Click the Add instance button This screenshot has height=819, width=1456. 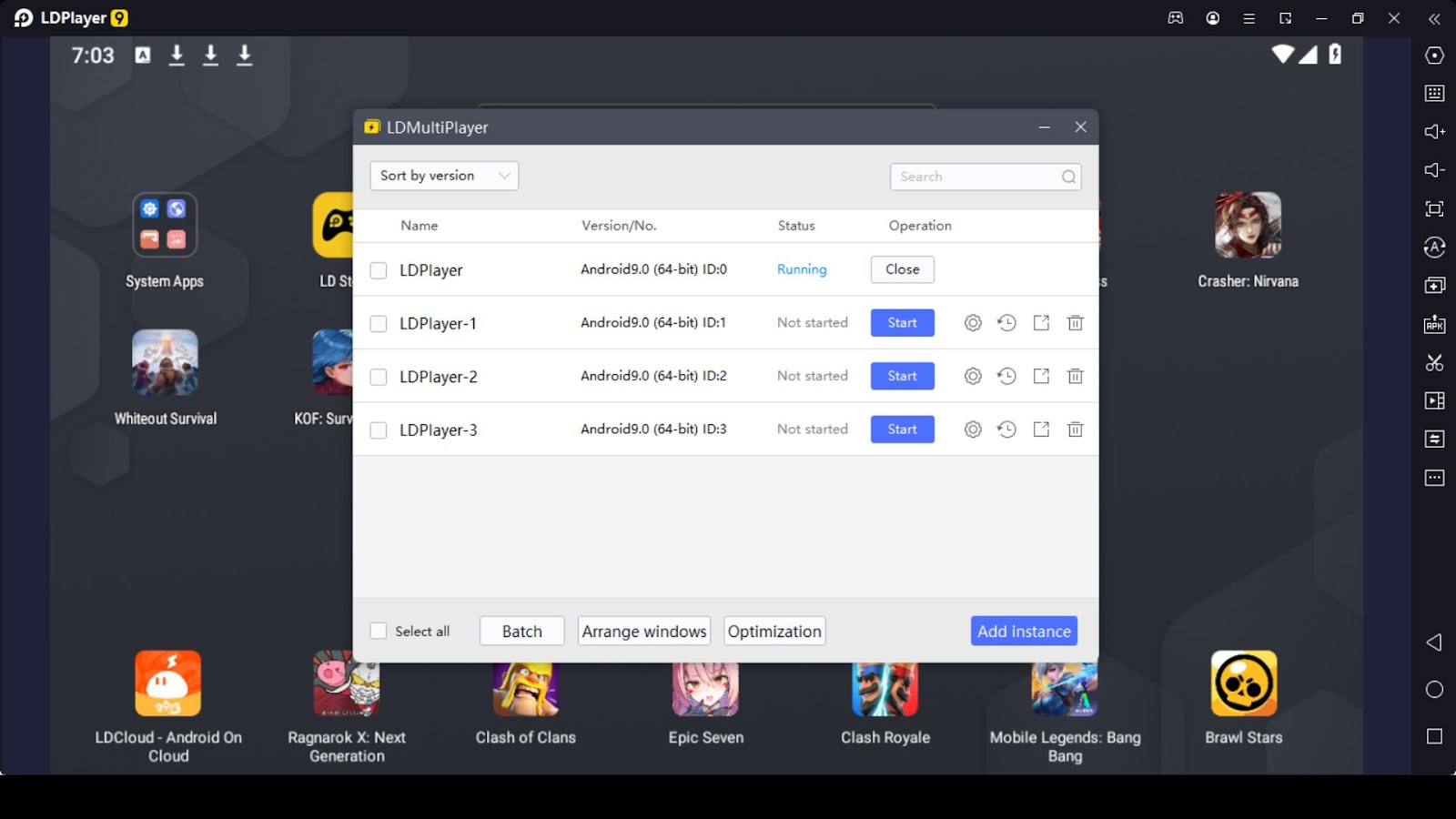1024,631
